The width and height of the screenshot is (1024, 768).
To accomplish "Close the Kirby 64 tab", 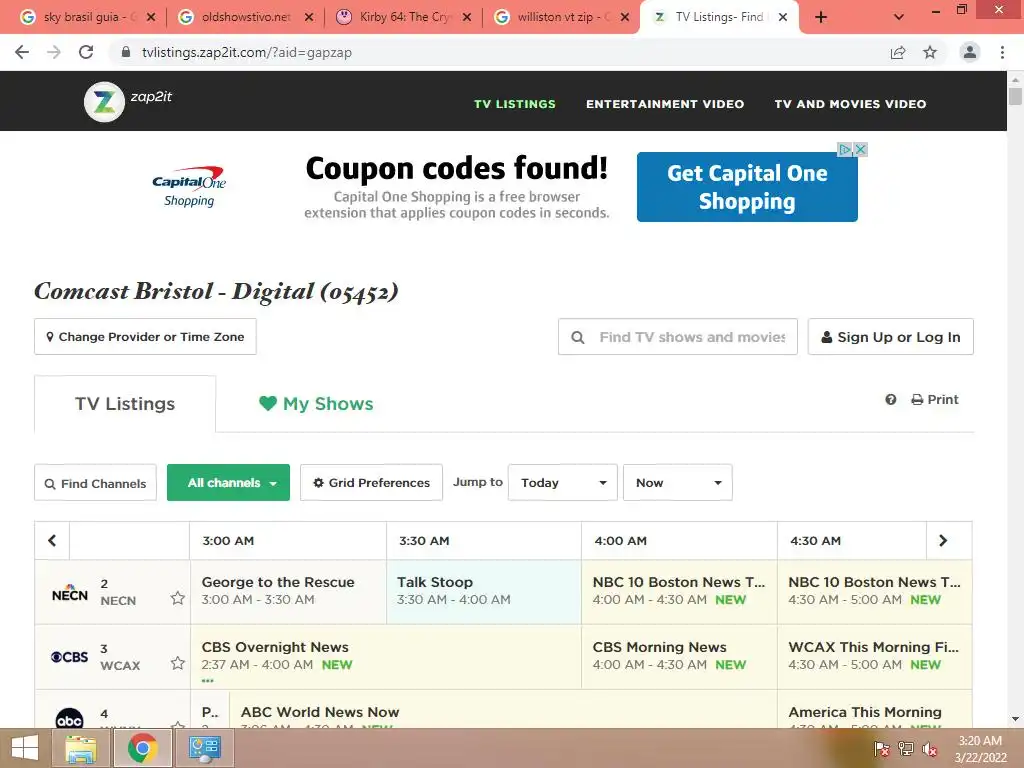I will [466, 18].
